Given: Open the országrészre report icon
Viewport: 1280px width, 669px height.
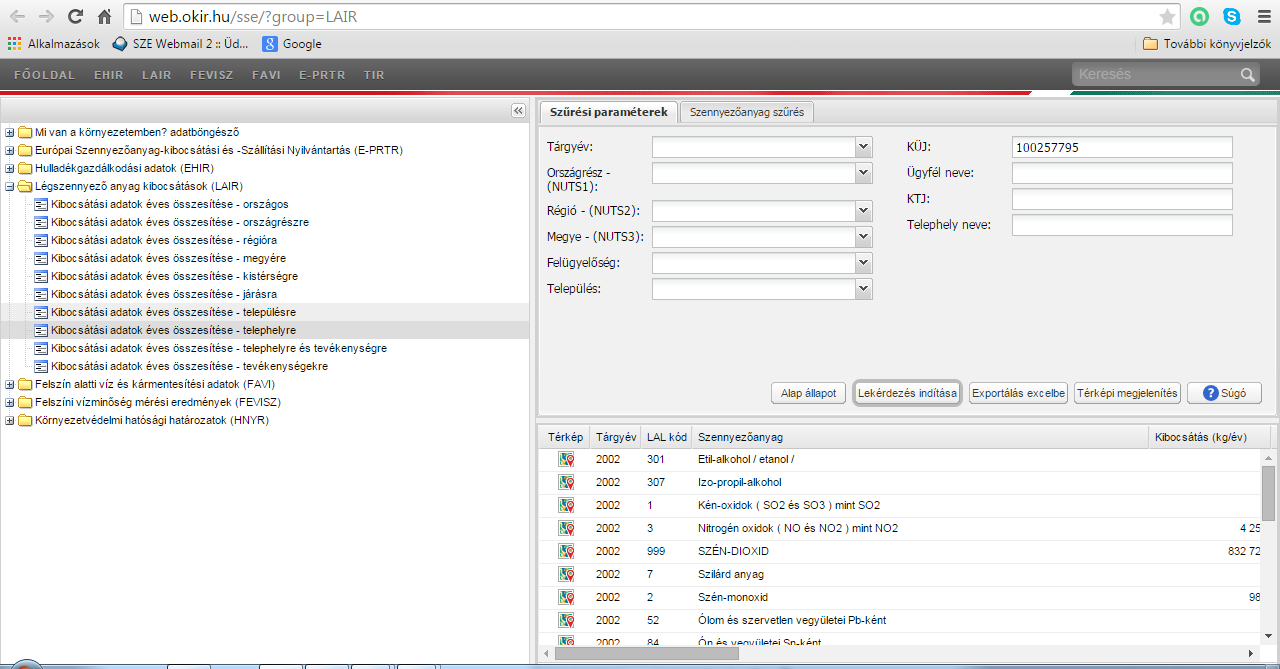Looking at the screenshot, I should coord(41,222).
